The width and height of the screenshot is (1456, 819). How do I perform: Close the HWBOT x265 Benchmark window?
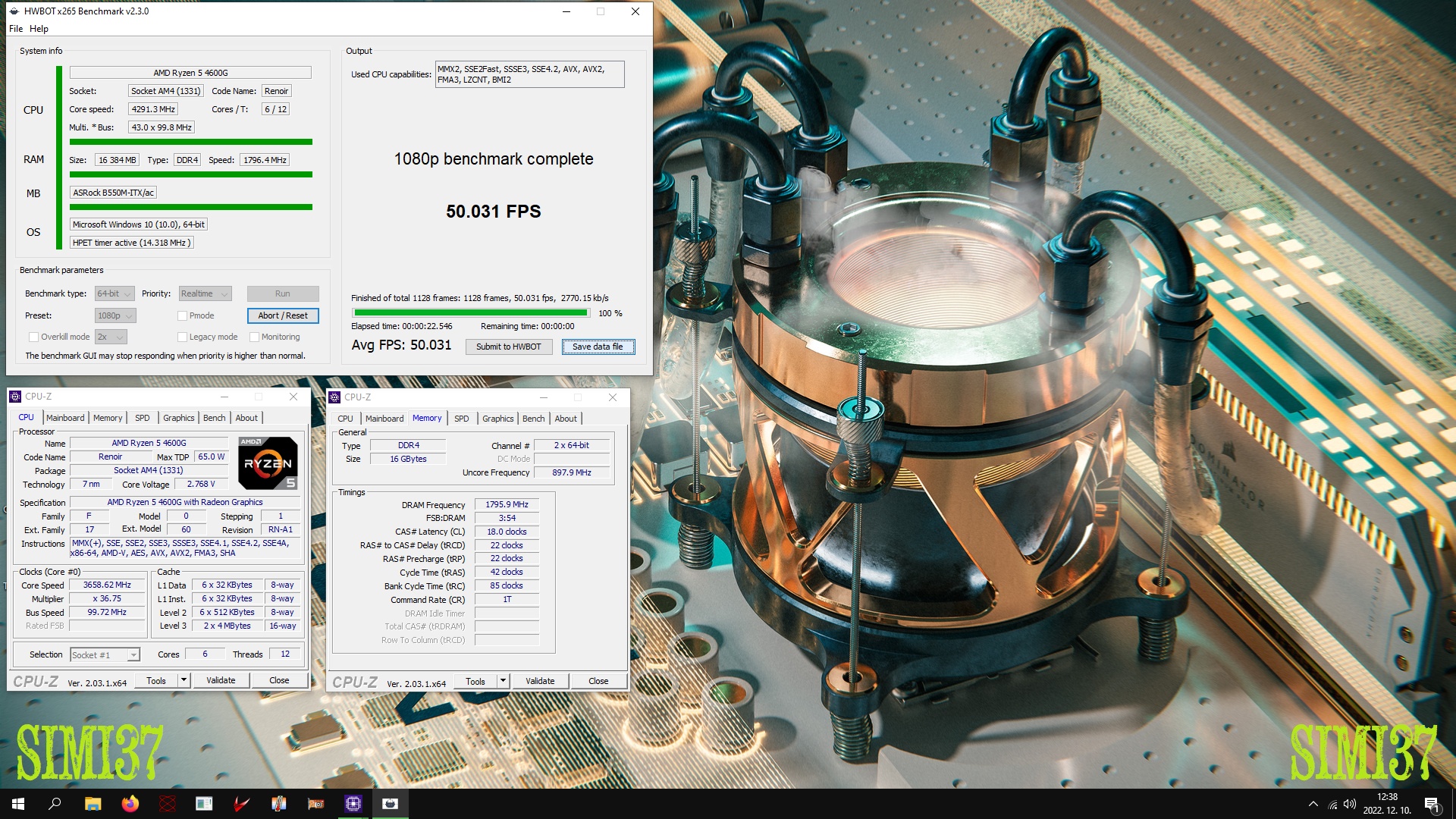(635, 11)
